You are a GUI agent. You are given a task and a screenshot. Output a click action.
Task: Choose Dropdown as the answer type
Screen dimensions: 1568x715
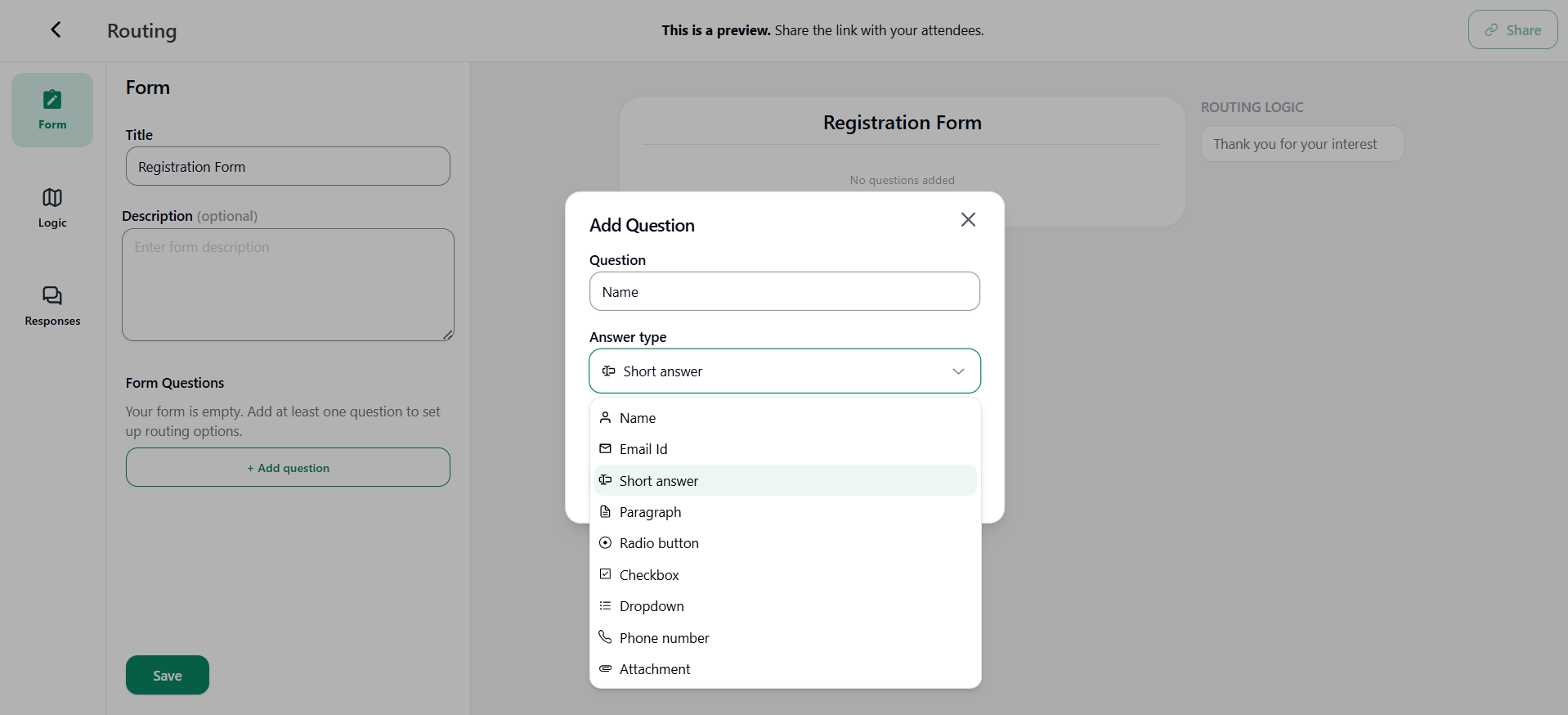coord(652,606)
